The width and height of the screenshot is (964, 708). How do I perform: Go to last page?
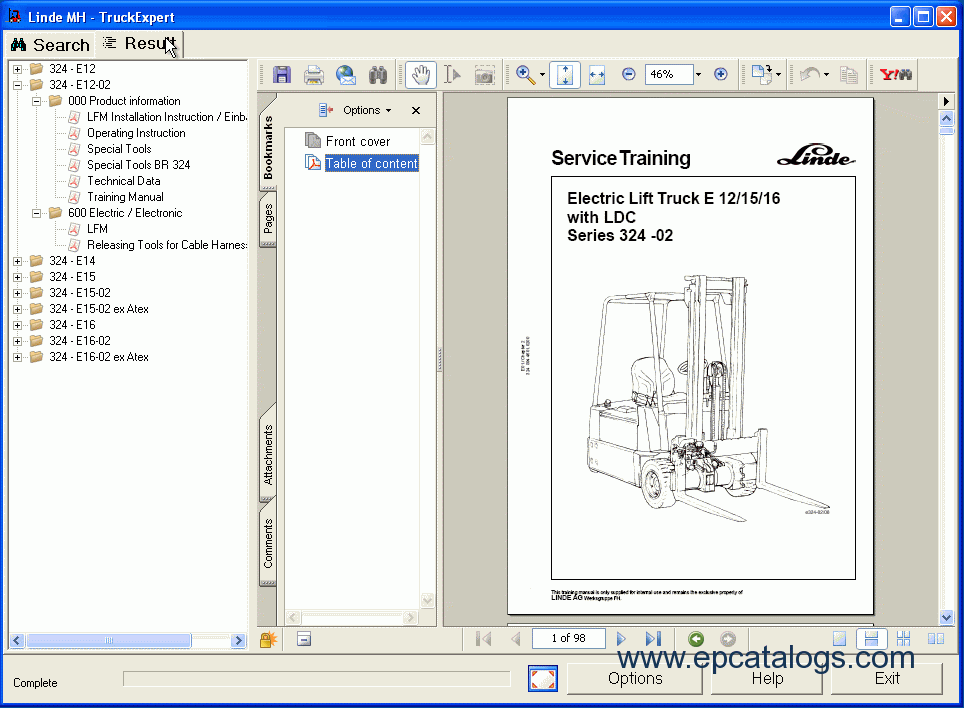click(x=653, y=639)
